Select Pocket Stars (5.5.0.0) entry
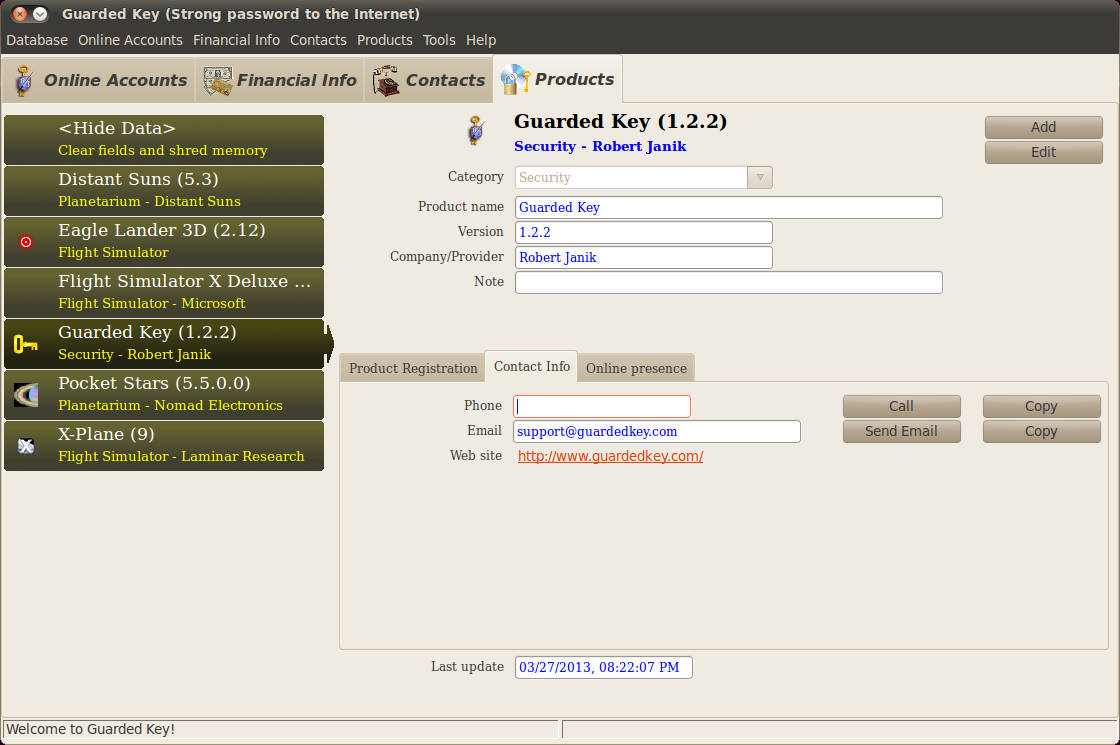Viewport: 1120px width, 745px height. [x=164, y=395]
